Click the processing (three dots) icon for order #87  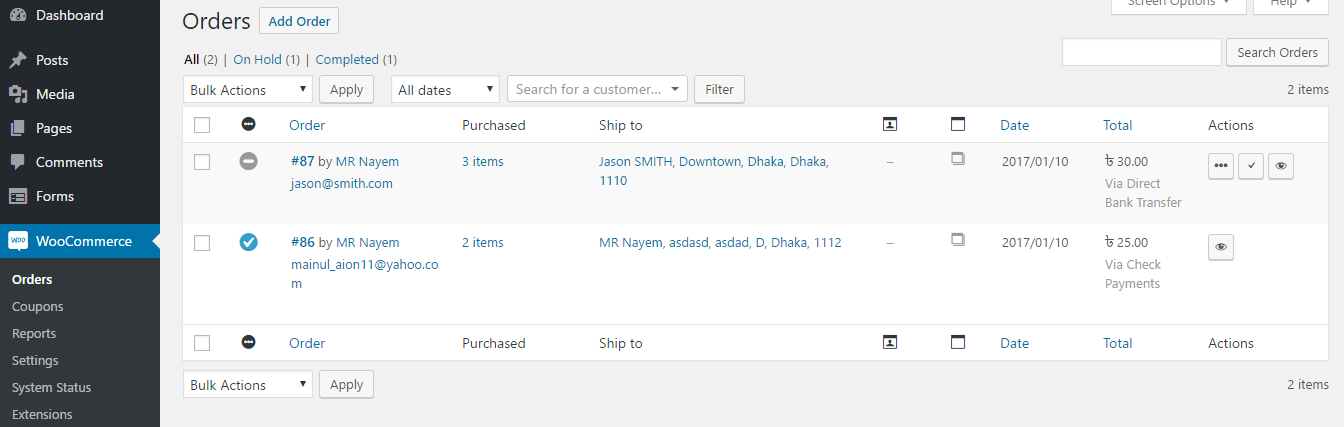(x=1220, y=167)
